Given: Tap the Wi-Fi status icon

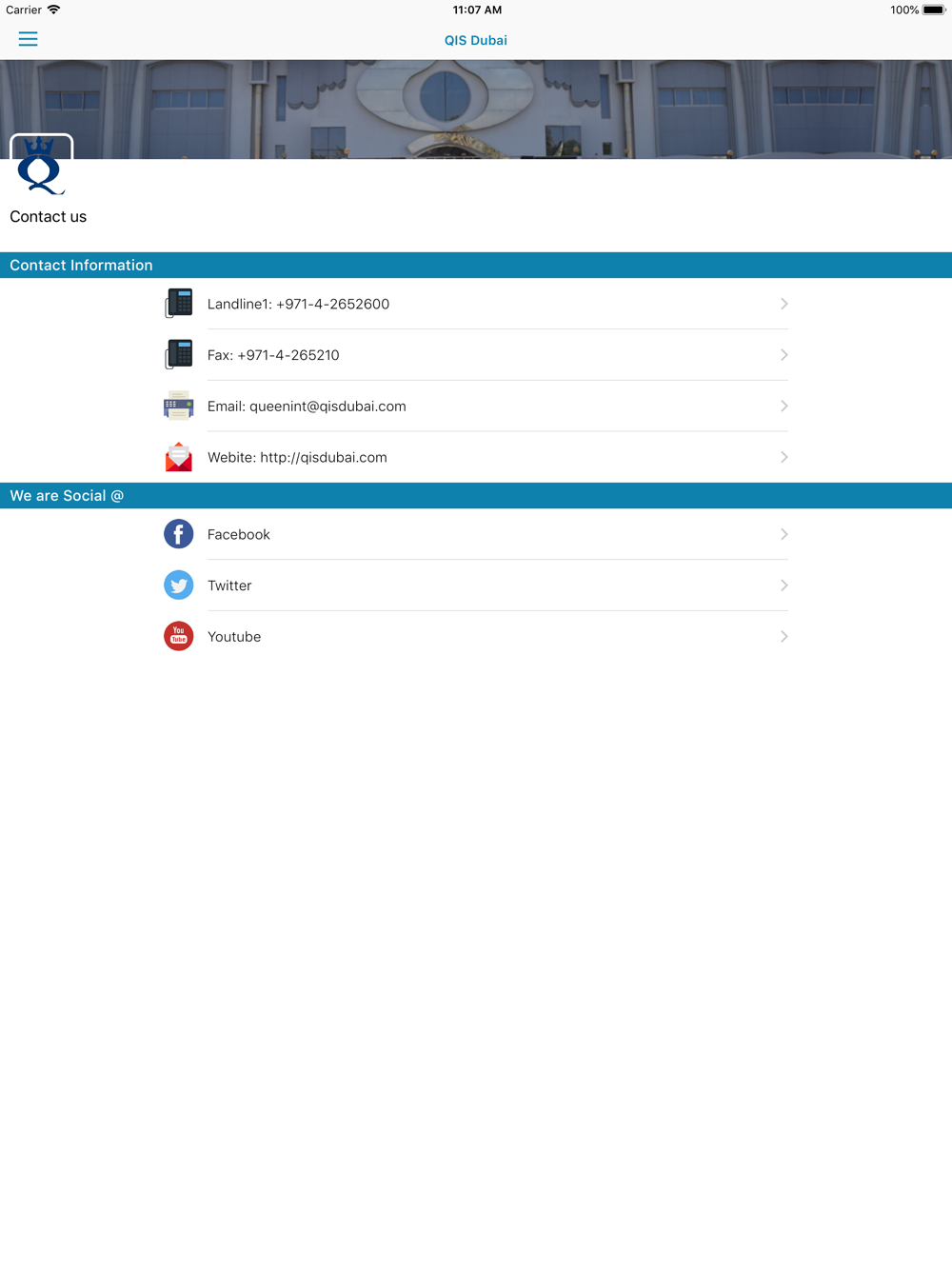Looking at the screenshot, I should click(53, 10).
